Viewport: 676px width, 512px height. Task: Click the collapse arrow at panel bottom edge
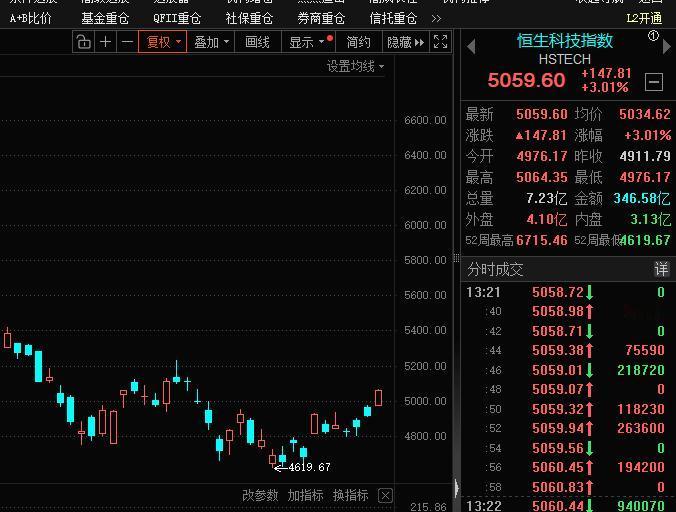click(457, 488)
